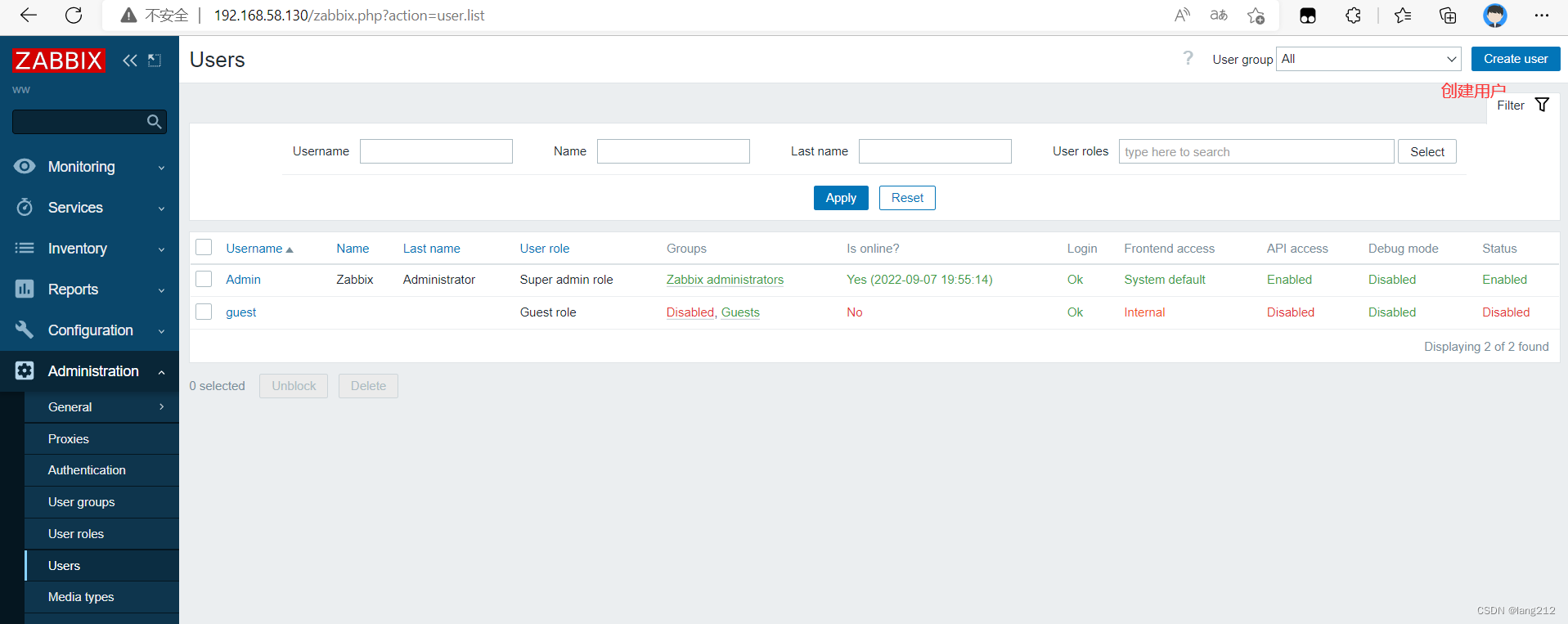Expand the Reports menu chevron

point(161,290)
